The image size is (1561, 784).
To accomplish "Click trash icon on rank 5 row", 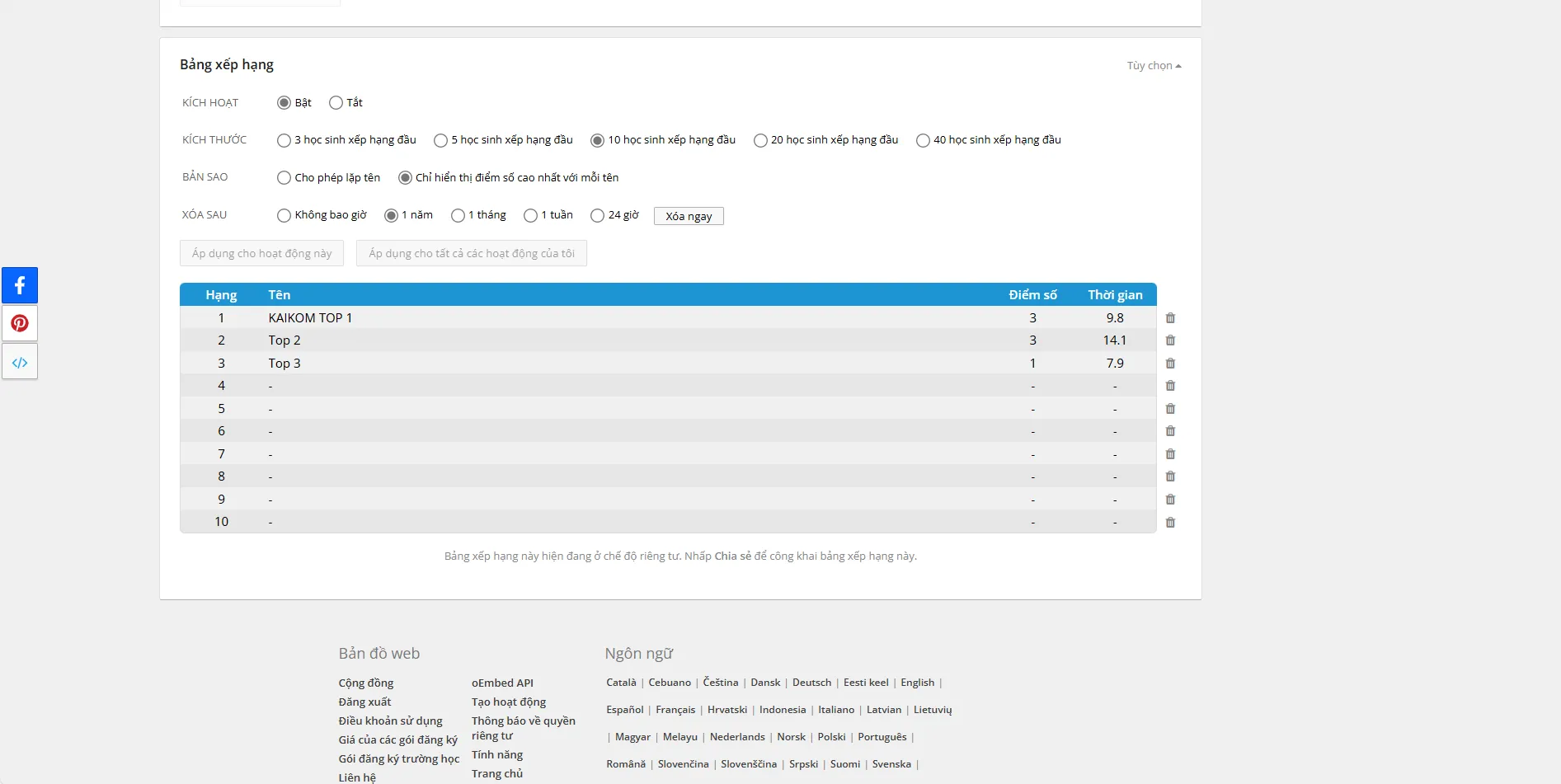I will pyautogui.click(x=1170, y=409).
